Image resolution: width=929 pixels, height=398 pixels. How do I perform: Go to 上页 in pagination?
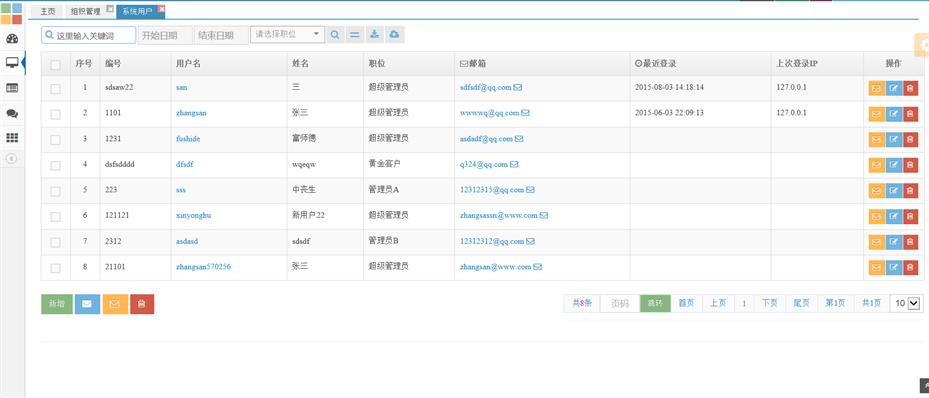[x=718, y=303]
